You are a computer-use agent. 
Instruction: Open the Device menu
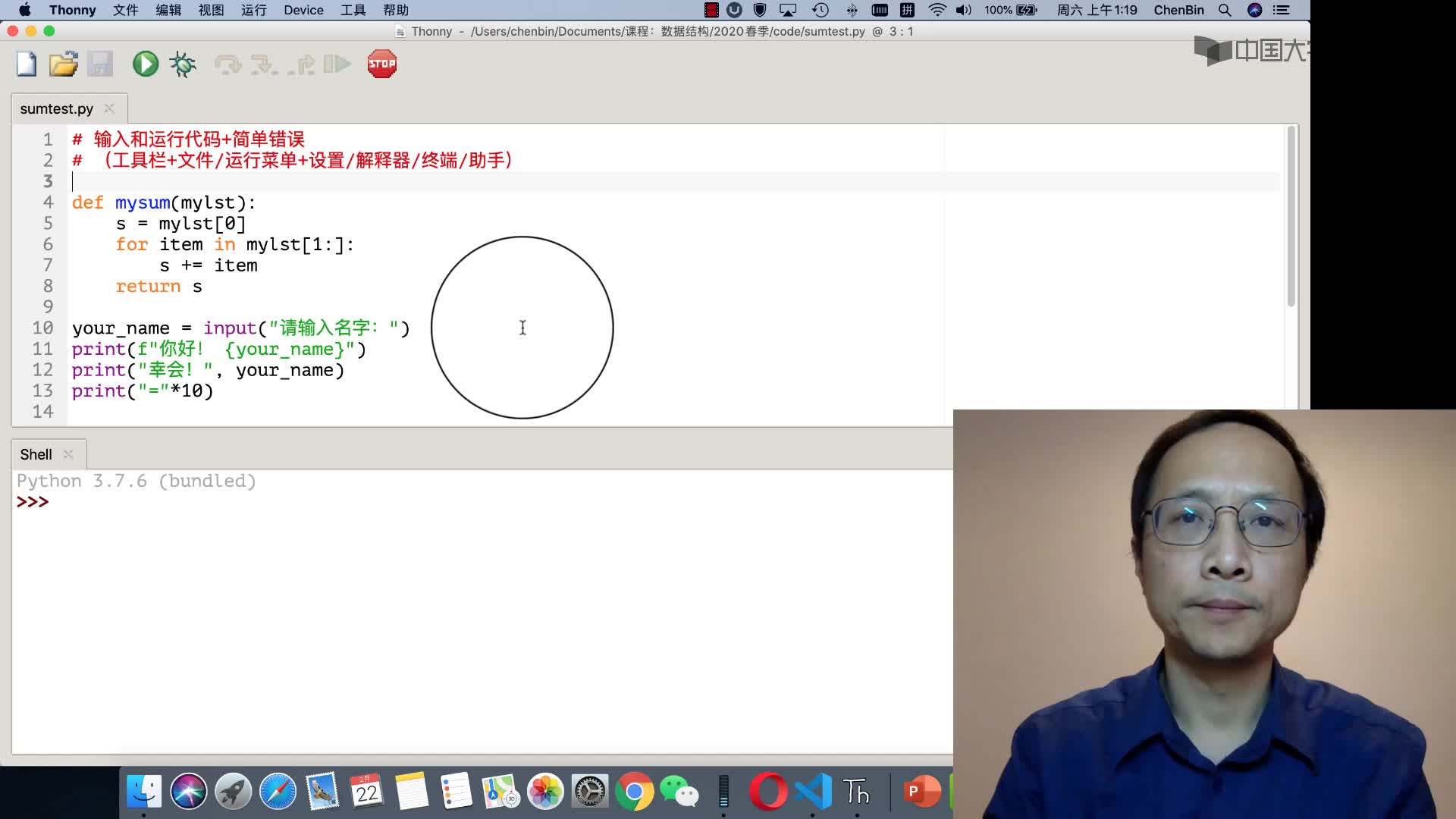click(x=303, y=10)
